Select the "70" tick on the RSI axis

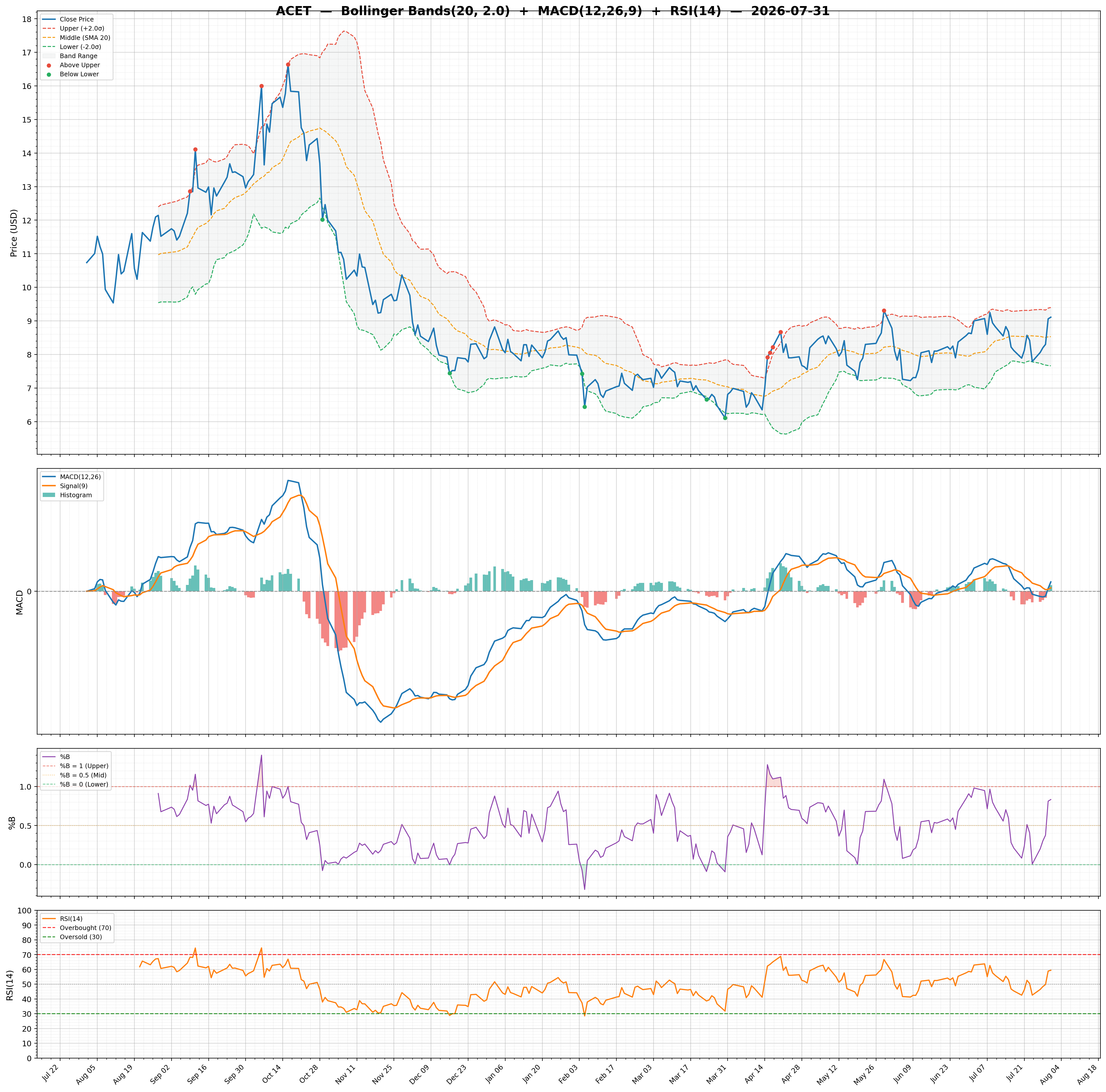click(27, 955)
